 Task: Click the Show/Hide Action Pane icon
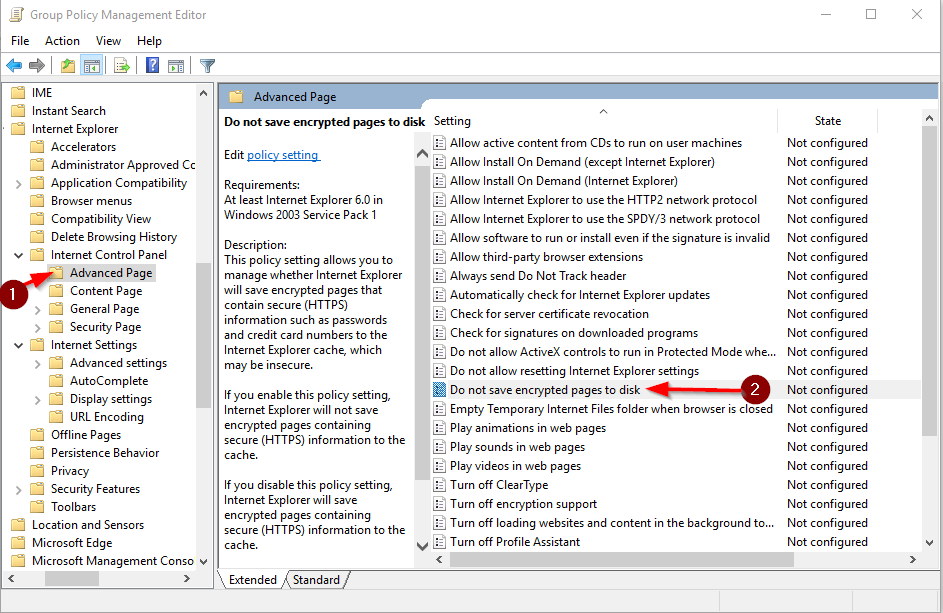176,65
